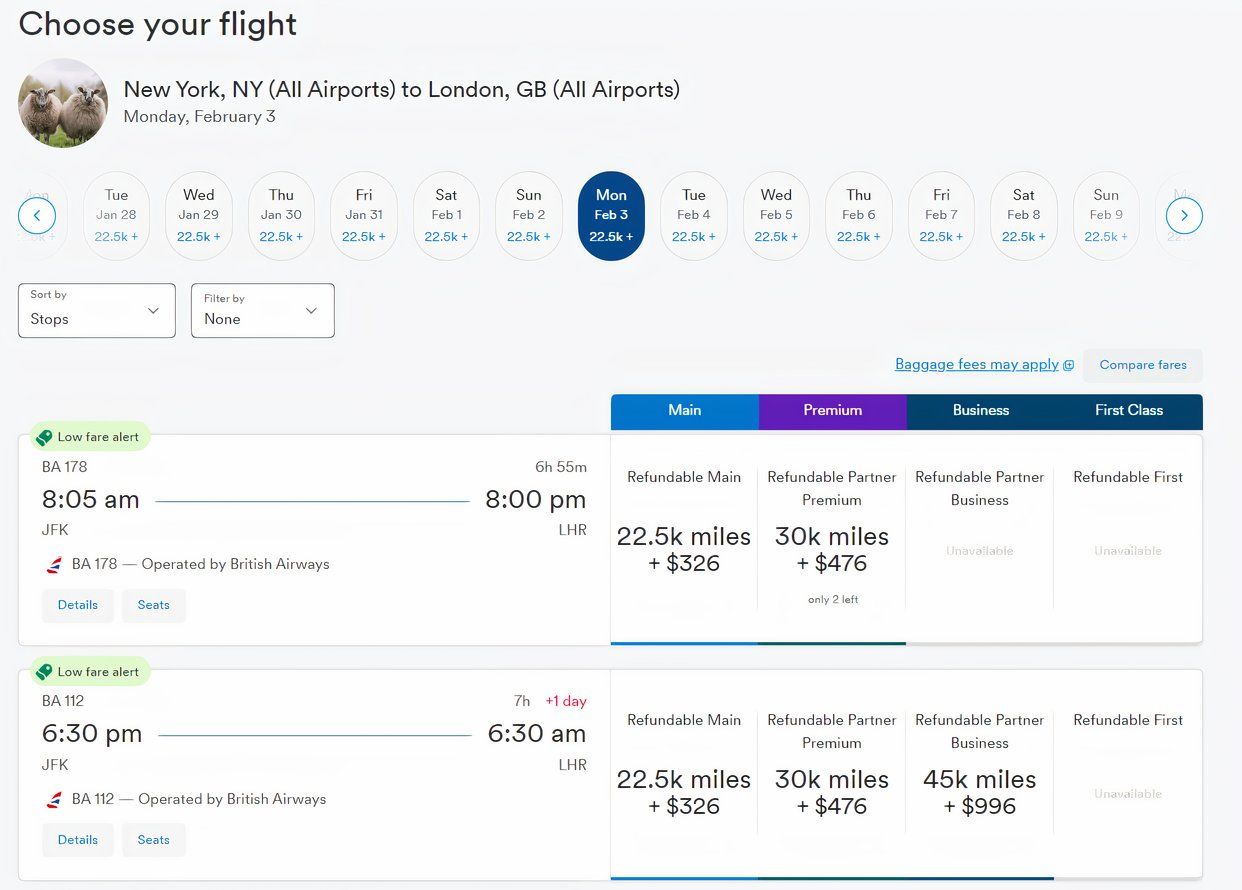Pick the Sat Feb 8 date
Image resolution: width=1242 pixels, height=890 pixels.
(x=1023, y=215)
